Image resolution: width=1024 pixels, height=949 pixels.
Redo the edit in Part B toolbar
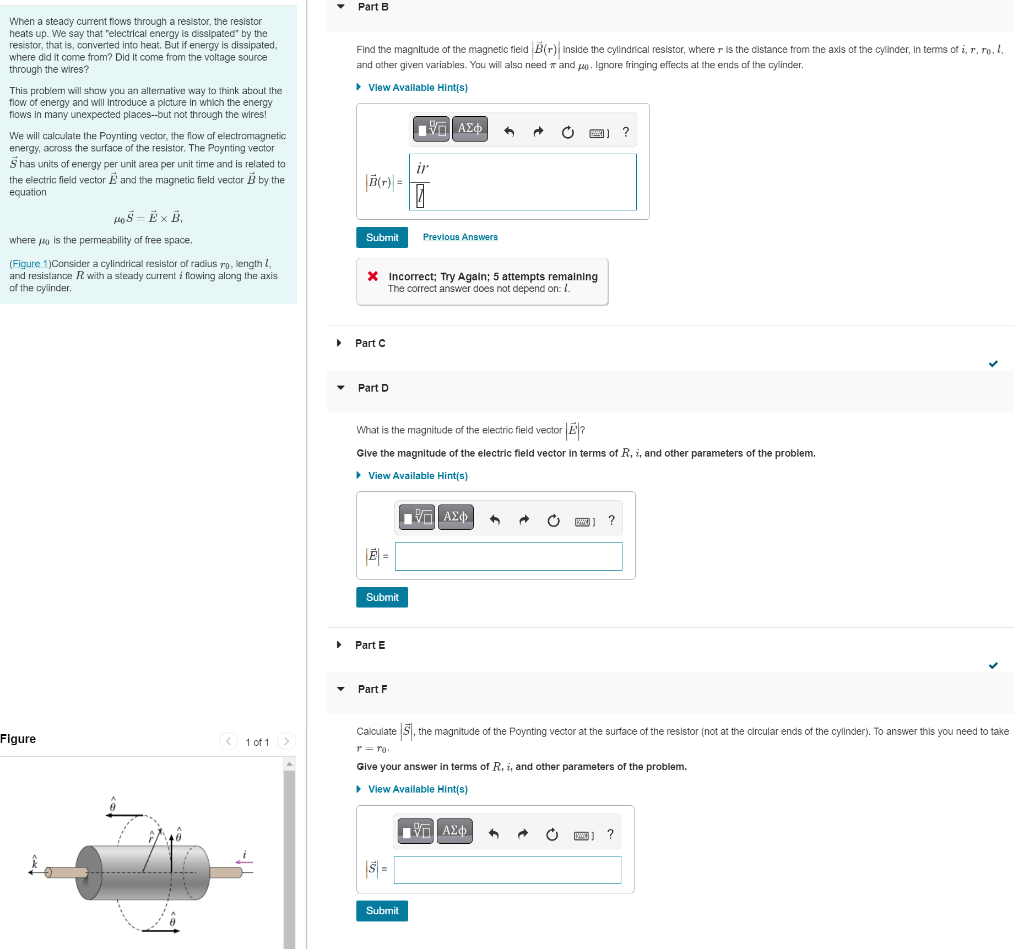click(x=538, y=132)
